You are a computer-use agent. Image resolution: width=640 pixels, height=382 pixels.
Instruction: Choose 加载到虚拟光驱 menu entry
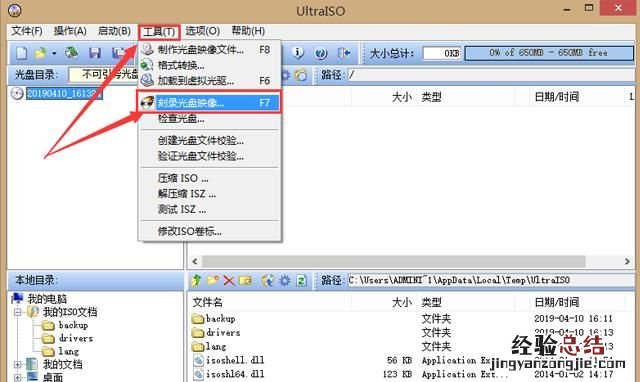(x=210, y=81)
